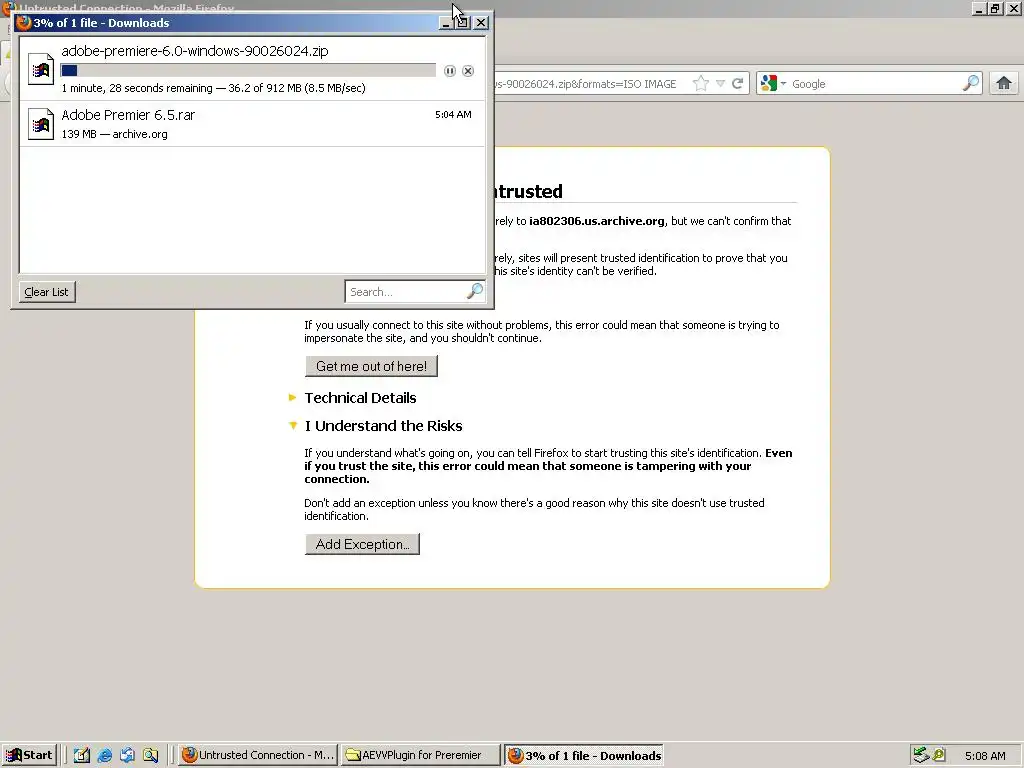Screen dimensions: 1024x768
Task: Select the Adobe Premier 6.5.rar entry name
Action: (128, 115)
